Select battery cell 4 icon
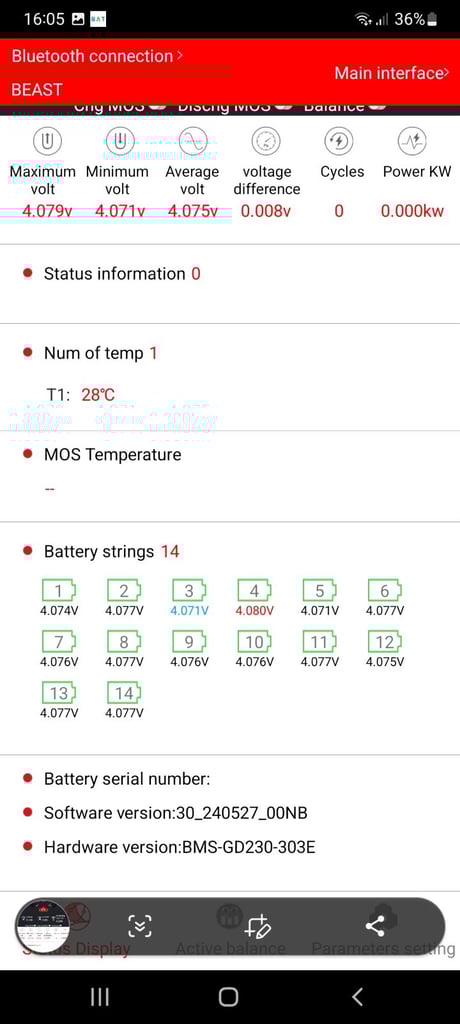This screenshot has width=460, height=1024. (x=254, y=591)
